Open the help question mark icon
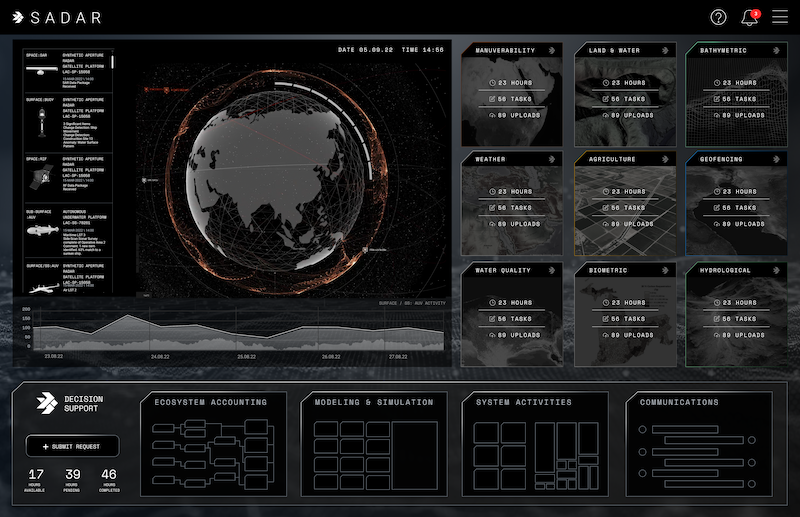The image size is (800, 517). click(x=718, y=17)
